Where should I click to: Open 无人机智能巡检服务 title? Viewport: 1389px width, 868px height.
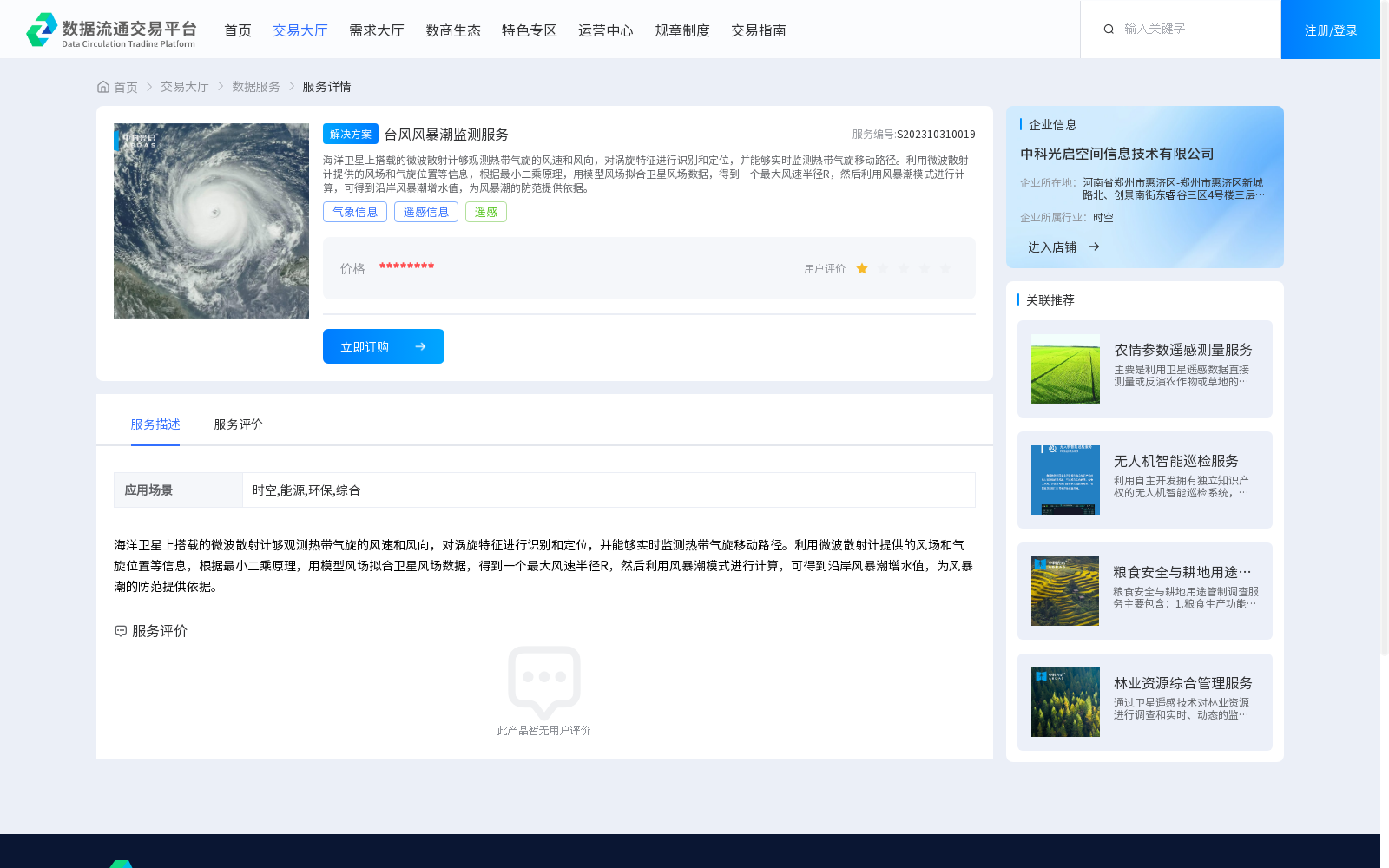pos(1176,461)
